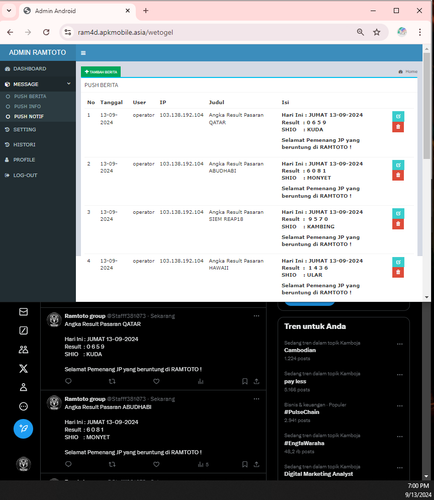Viewport: 434px width, 500px height.
Task: Share the QATAR result tweet
Action: [x=256, y=381]
